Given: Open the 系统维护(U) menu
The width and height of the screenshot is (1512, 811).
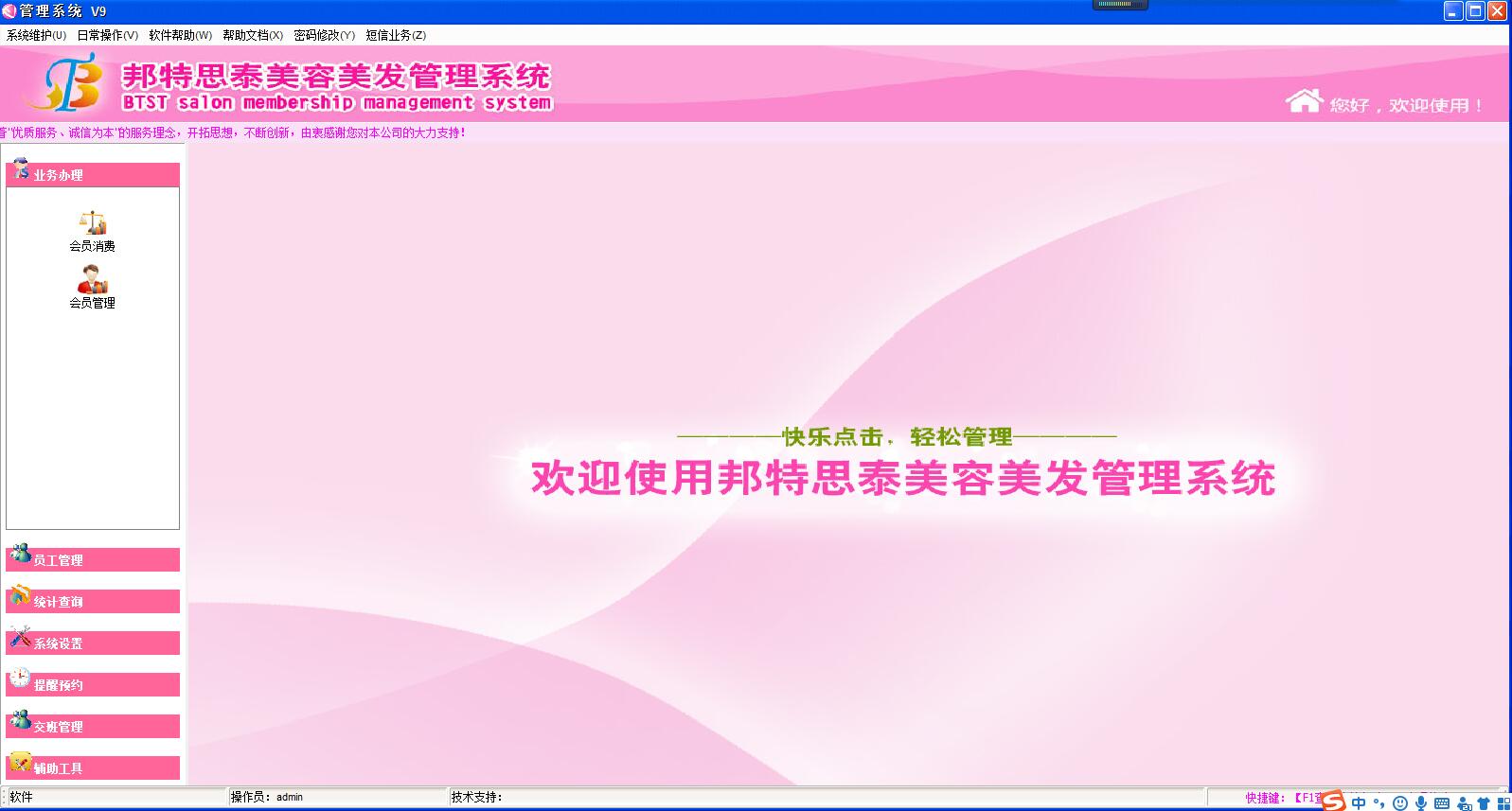Looking at the screenshot, I should tap(36, 35).
